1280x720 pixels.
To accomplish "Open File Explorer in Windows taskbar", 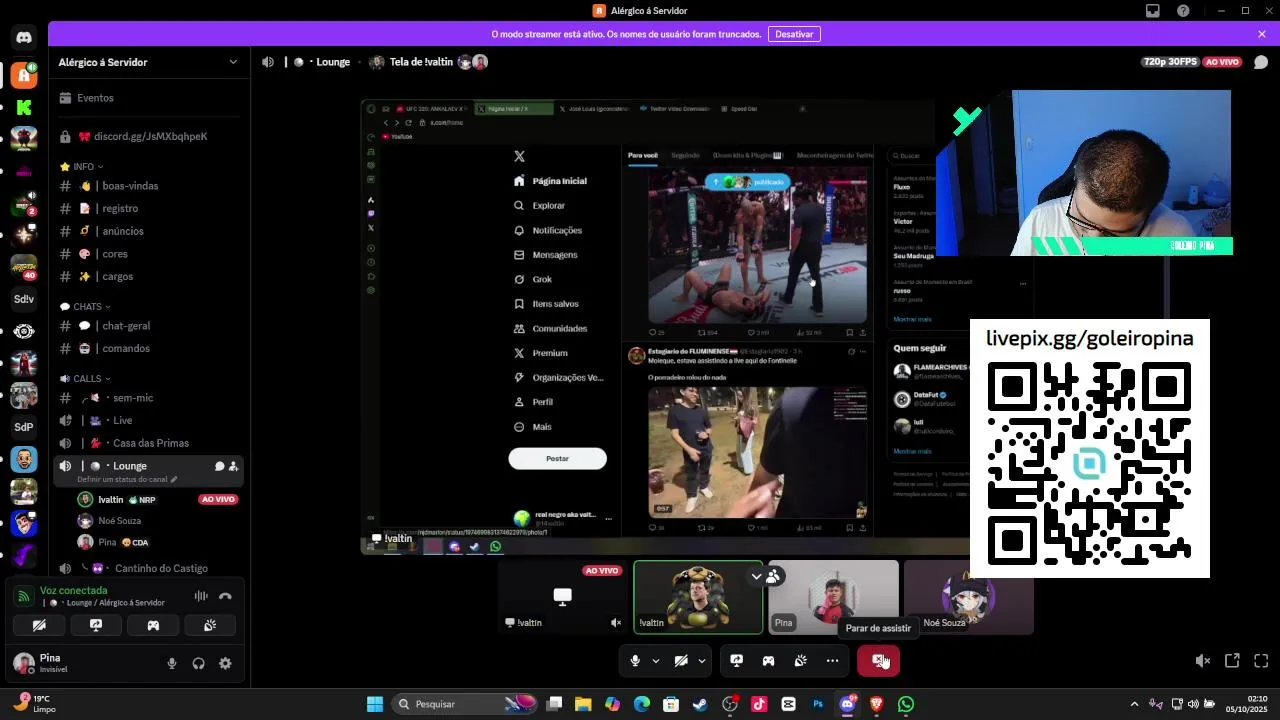I will (x=583, y=704).
